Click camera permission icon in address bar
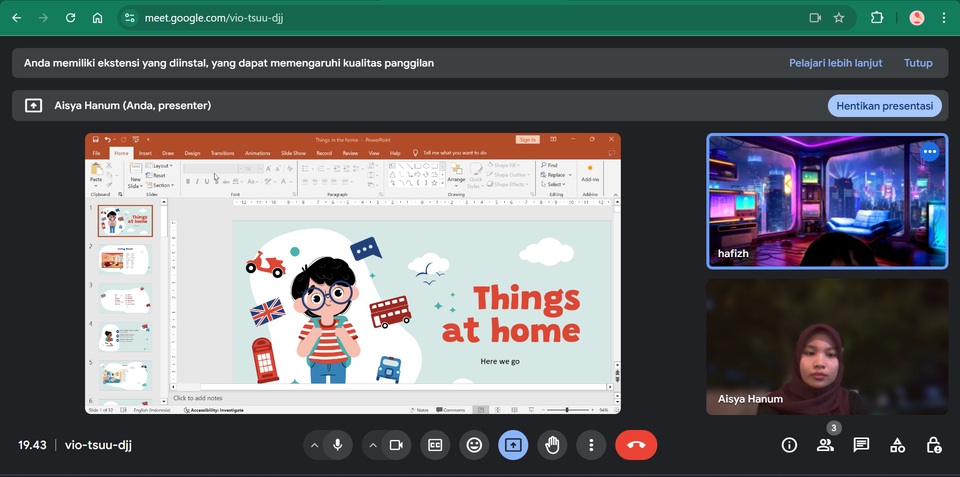The height and width of the screenshot is (477, 960). point(815,18)
